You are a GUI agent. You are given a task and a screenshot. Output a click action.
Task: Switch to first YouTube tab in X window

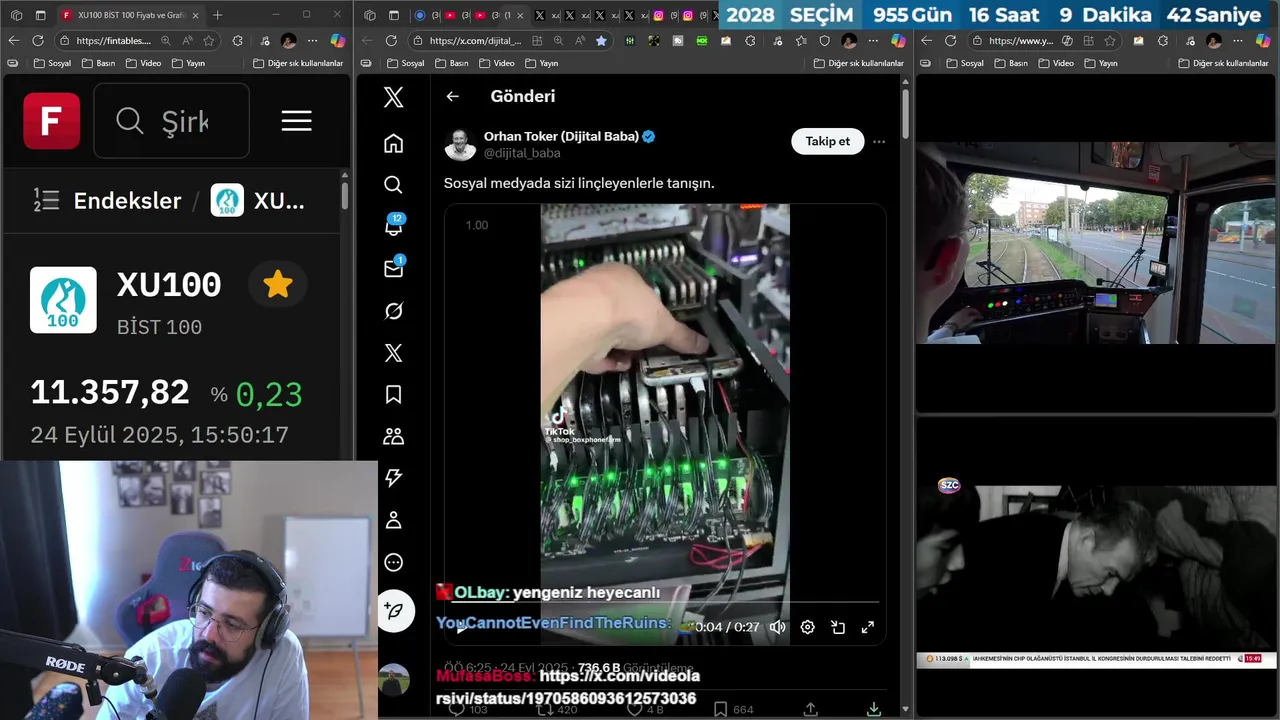pyautogui.click(x=449, y=15)
